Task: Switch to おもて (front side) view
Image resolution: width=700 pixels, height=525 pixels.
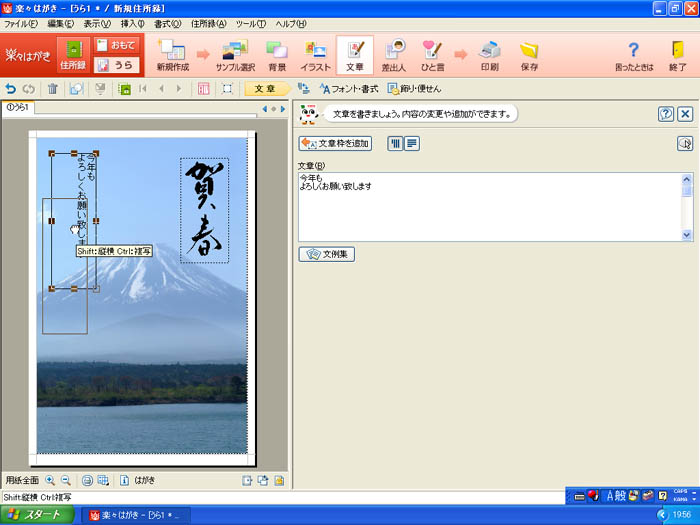Action: point(117,45)
